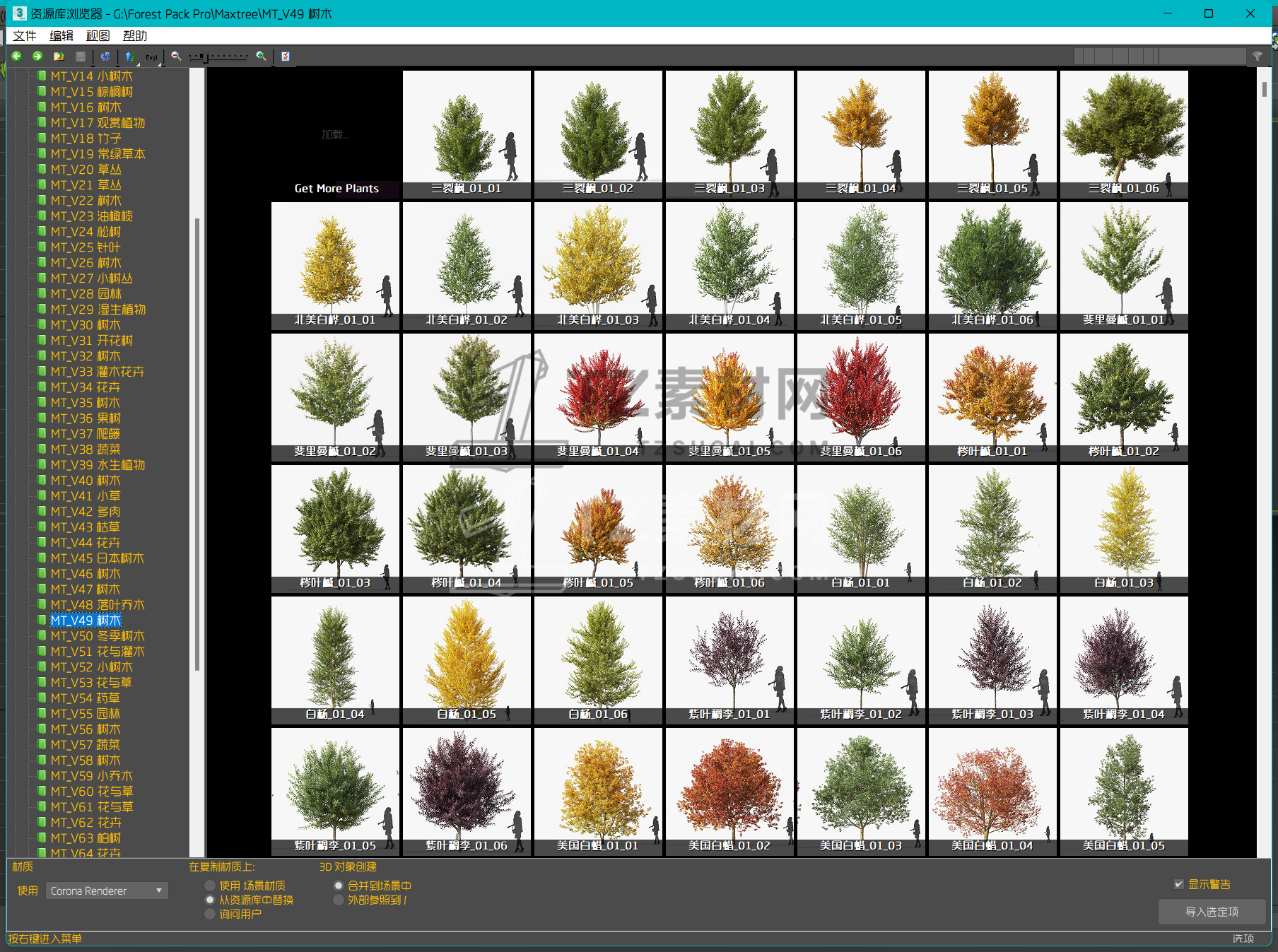
Task: Maximize the 资源库浏览器 window
Action: tap(1209, 13)
